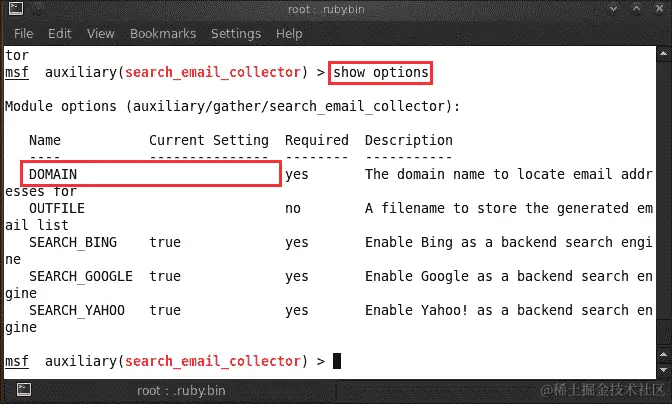672x404 pixels.
Task: Open the Help menu
Action: [x=289, y=34]
